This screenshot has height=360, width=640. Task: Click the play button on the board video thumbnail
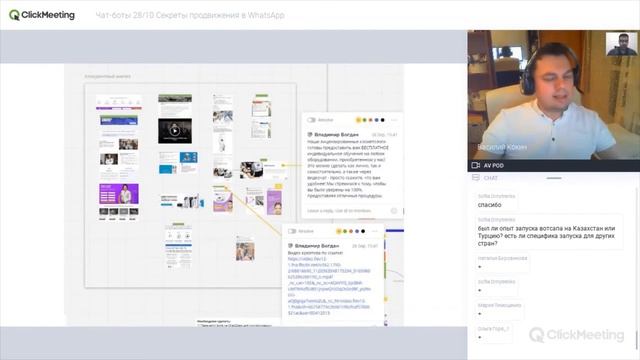[x=175, y=131]
